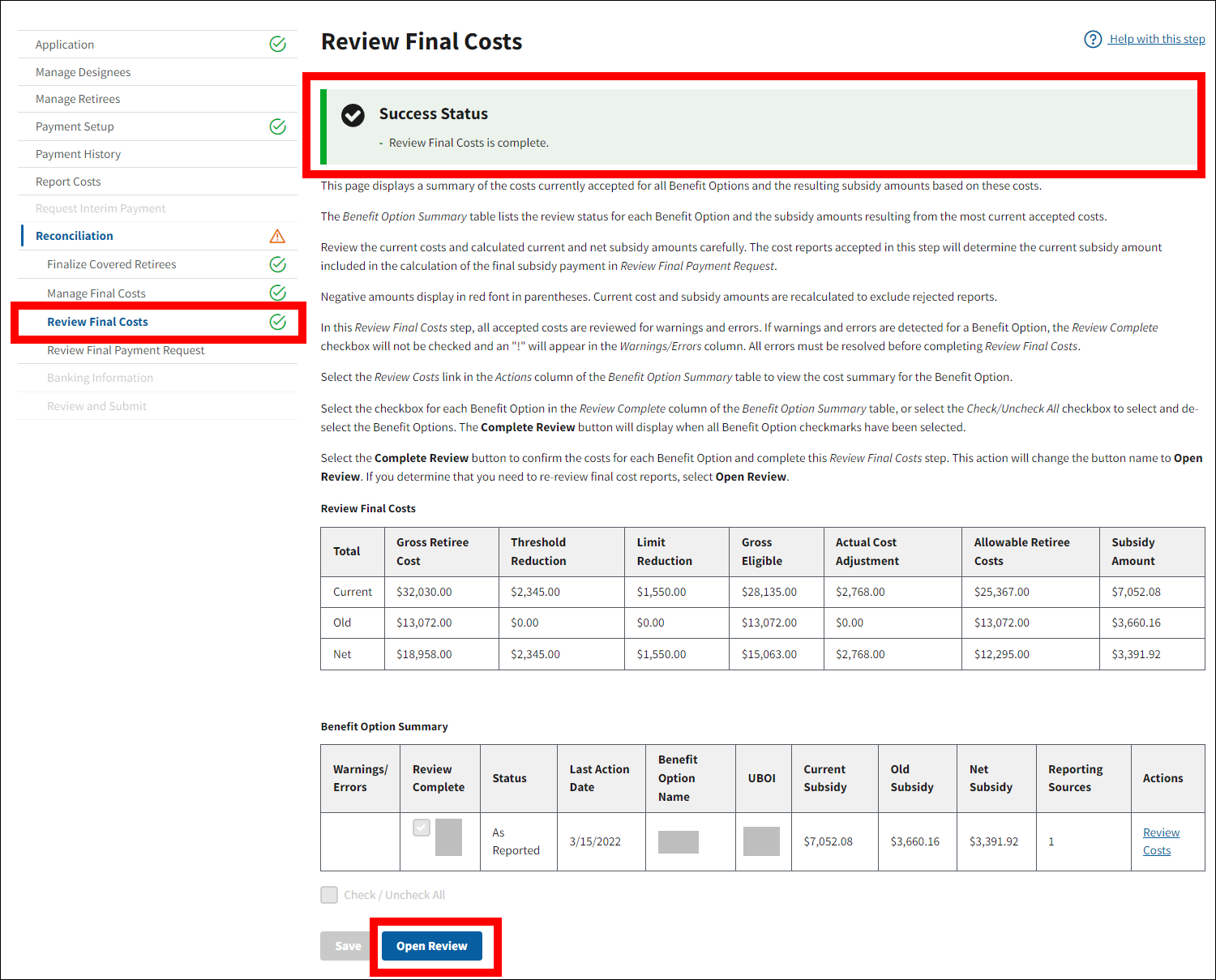Viewport: 1216px width, 980px height.
Task: Toggle the Check / Uncheck All checkbox
Action: (x=329, y=895)
